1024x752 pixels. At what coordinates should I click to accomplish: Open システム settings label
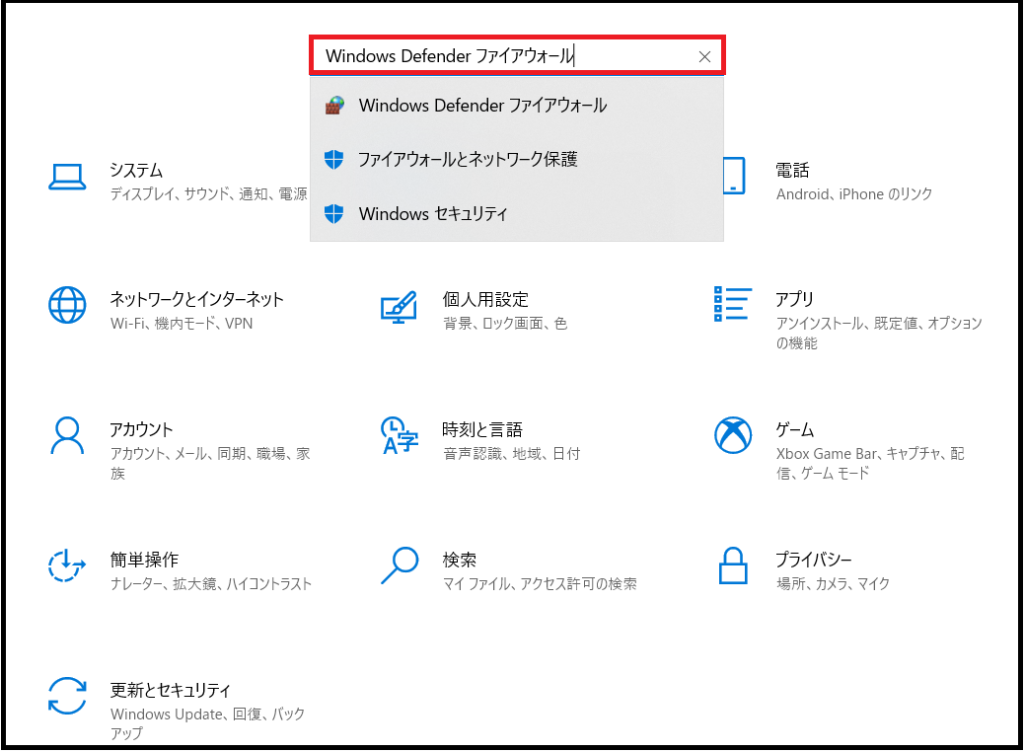point(136,170)
